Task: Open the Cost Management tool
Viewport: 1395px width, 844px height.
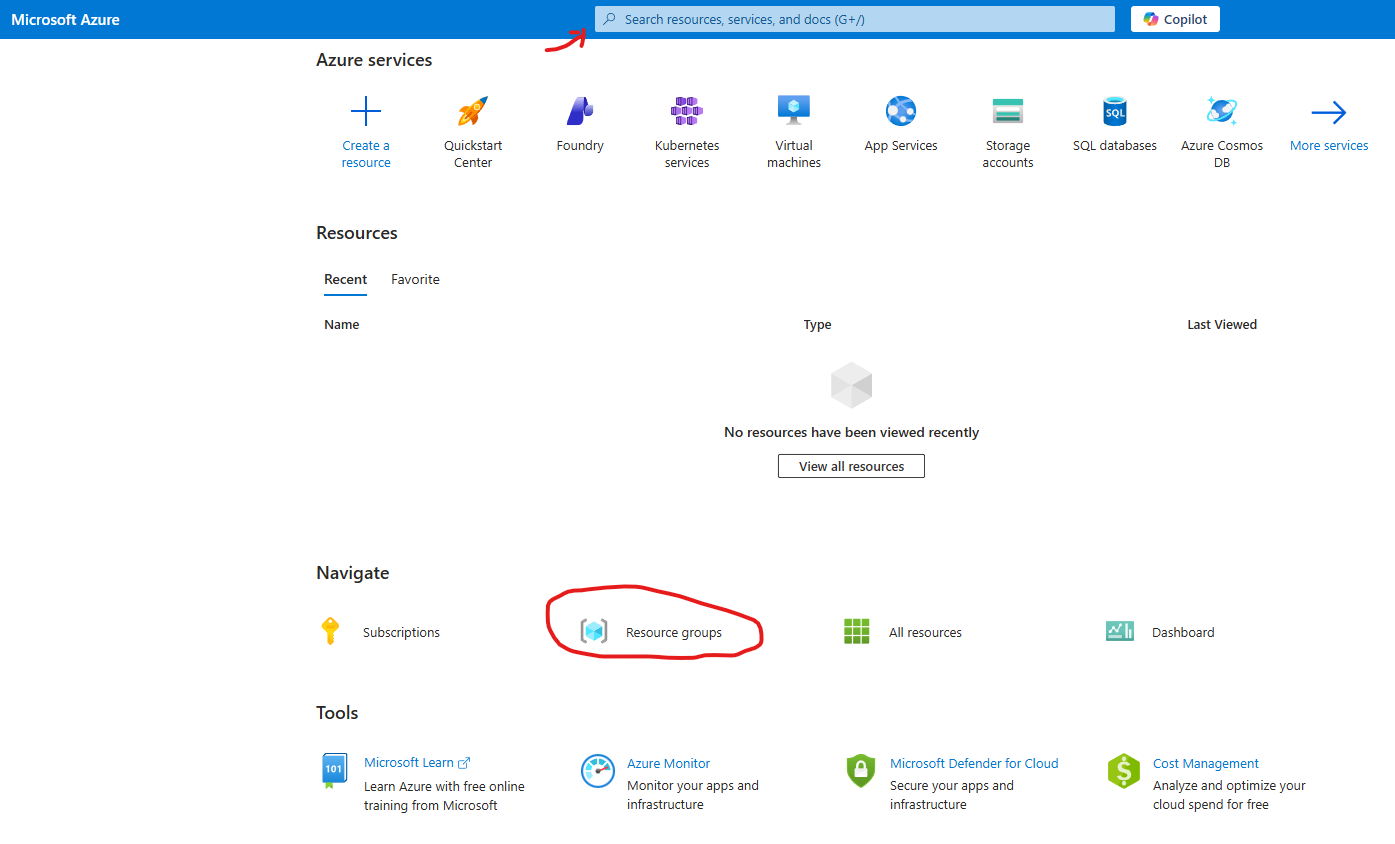Action: pos(1205,763)
